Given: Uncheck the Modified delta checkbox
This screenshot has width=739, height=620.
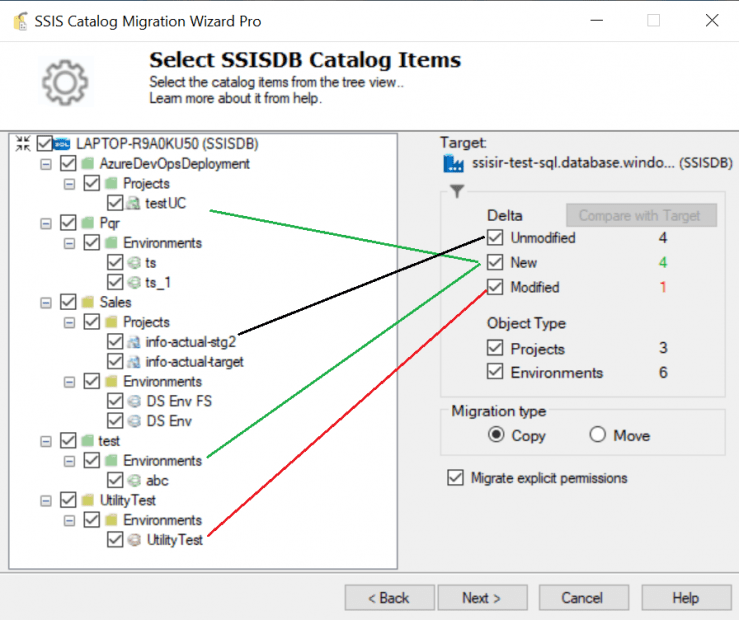Looking at the screenshot, I should [x=495, y=288].
